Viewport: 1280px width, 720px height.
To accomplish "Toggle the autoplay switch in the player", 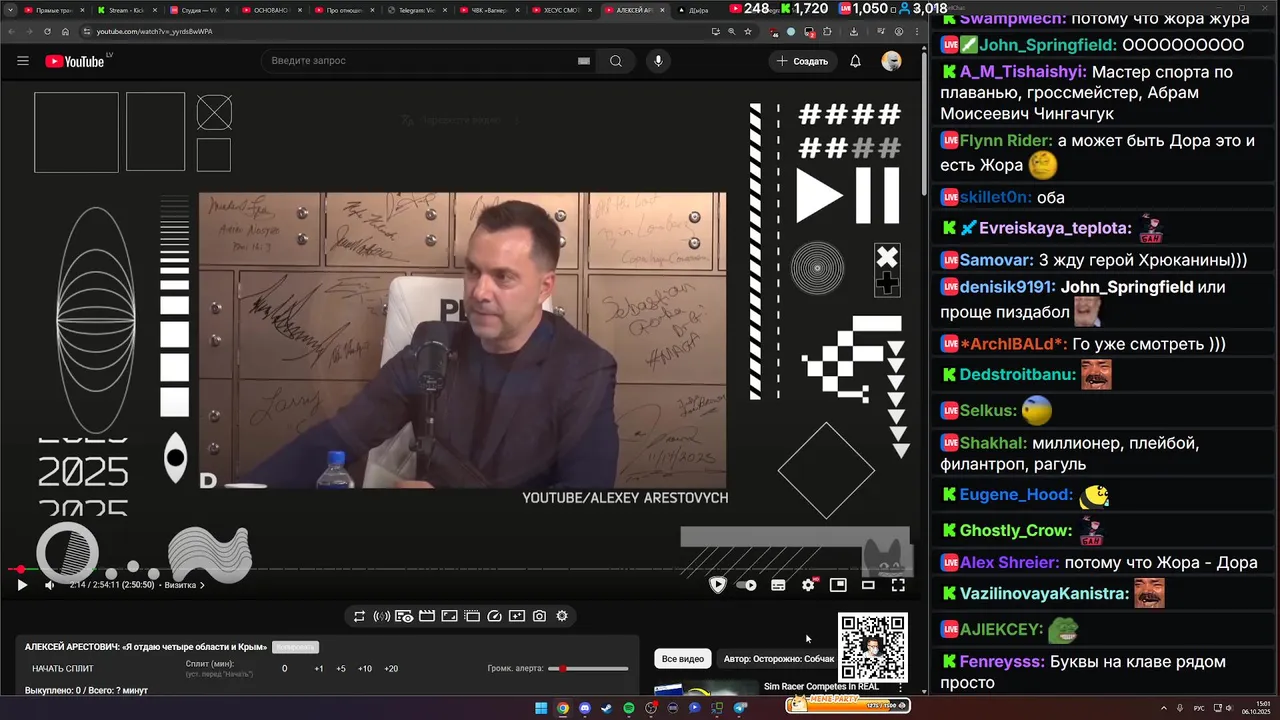I will (746, 585).
